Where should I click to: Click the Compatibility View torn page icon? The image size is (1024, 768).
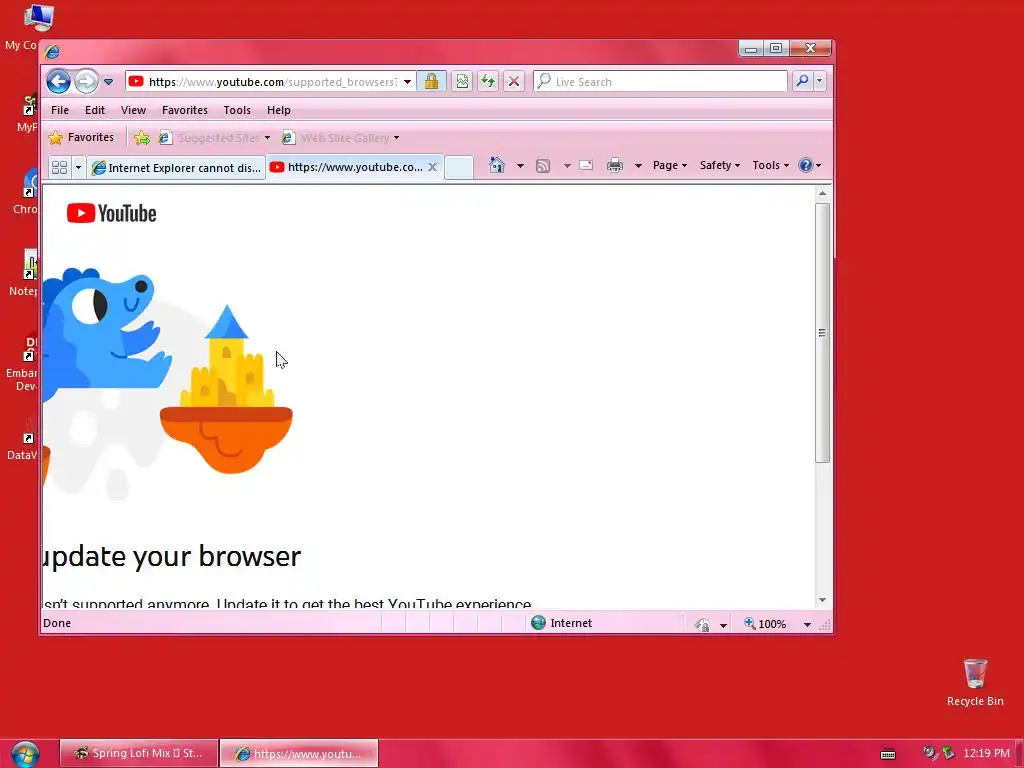(462, 82)
